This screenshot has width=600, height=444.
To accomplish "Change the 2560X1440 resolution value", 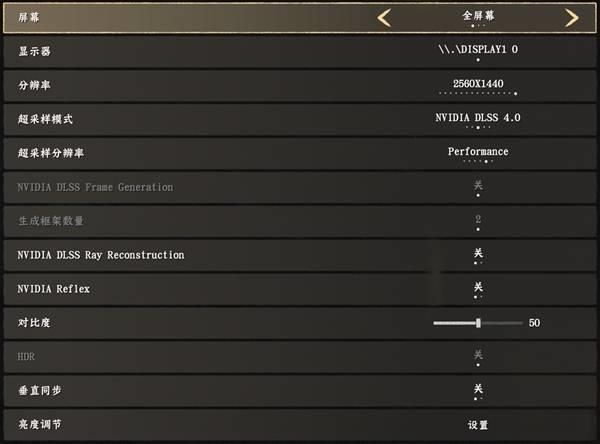I will click(x=478, y=83).
